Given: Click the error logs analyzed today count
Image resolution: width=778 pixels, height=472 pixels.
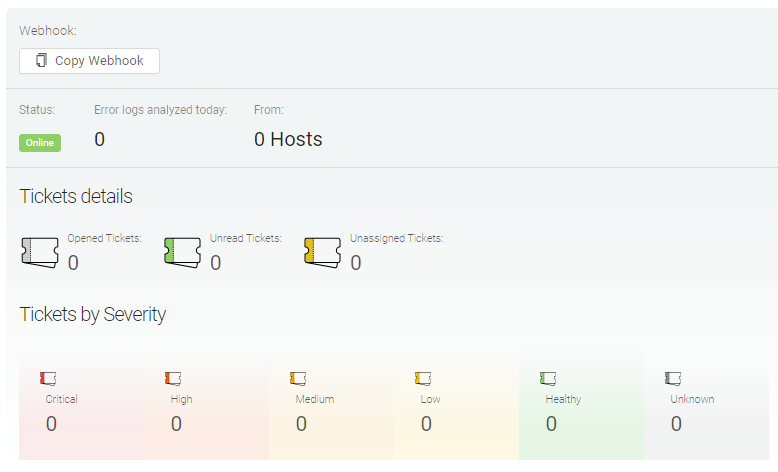Looking at the screenshot, I should point(99,140).
